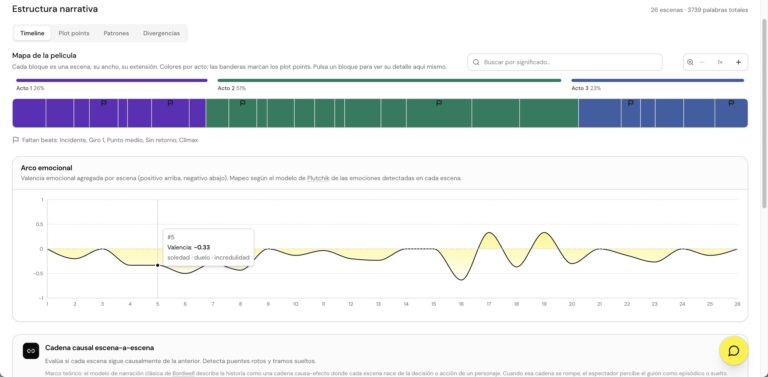This screenshot has height=377, width=768.
Task: Click the page vertical scrollbar
Action: point(765,113)
